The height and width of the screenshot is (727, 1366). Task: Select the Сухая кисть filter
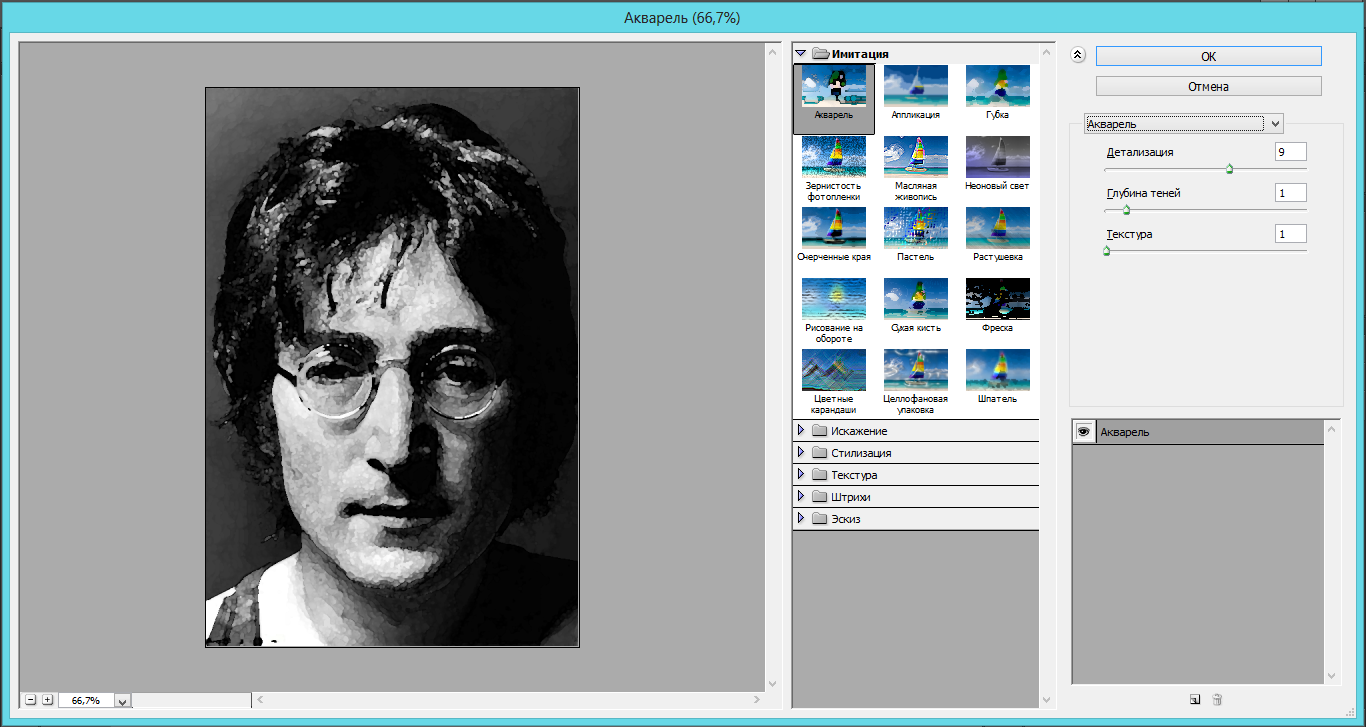916,306
